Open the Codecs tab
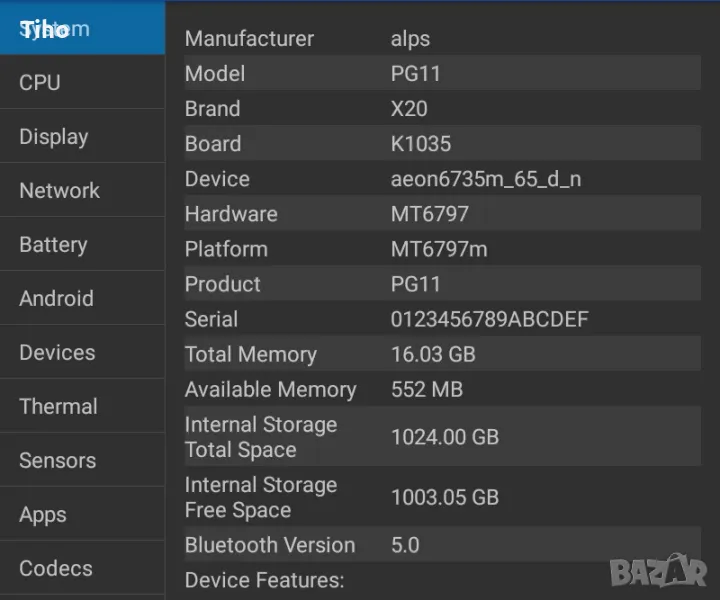This screenshot has width=720, height=600. [82, 569]
